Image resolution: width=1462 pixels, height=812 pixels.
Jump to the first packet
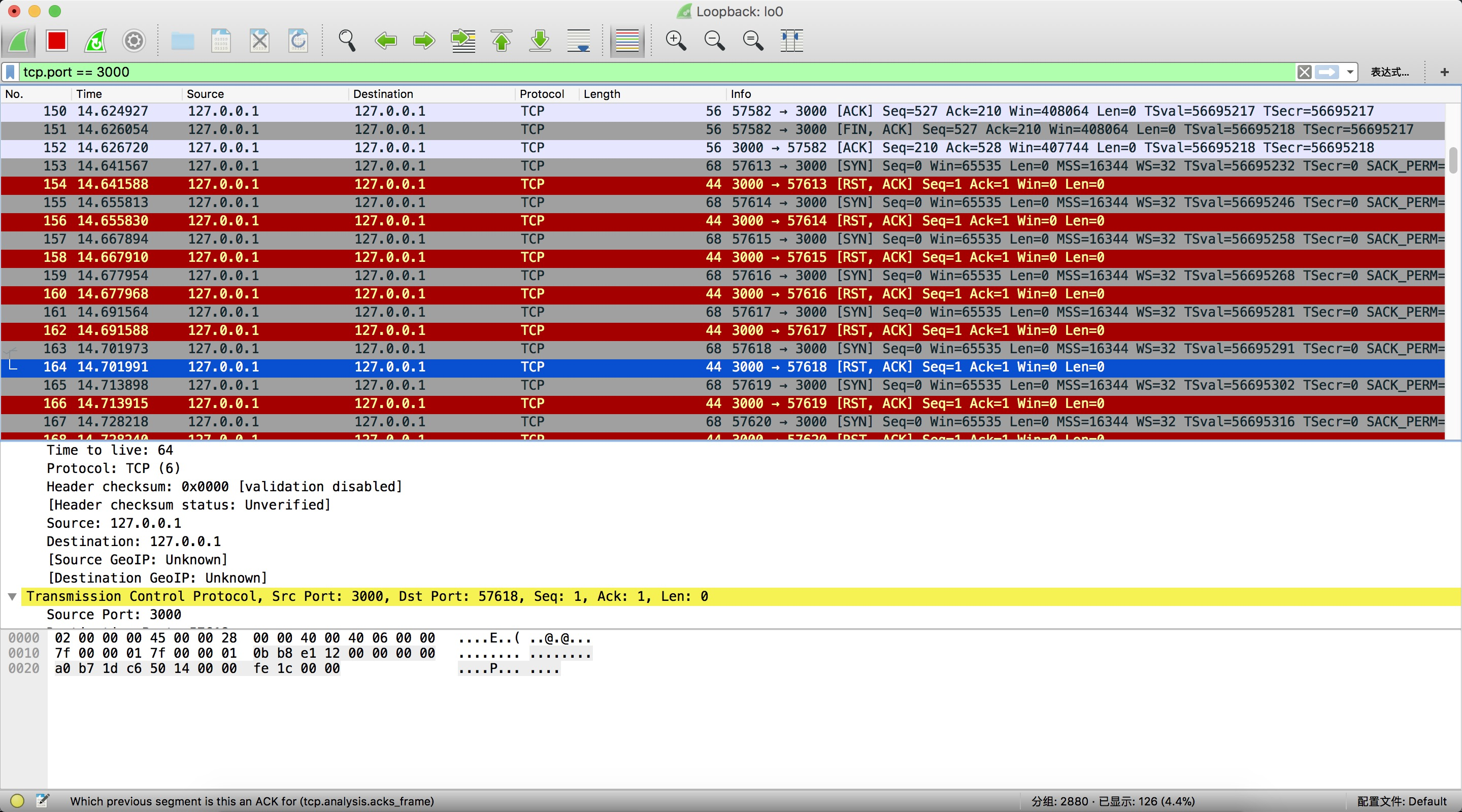502,41
